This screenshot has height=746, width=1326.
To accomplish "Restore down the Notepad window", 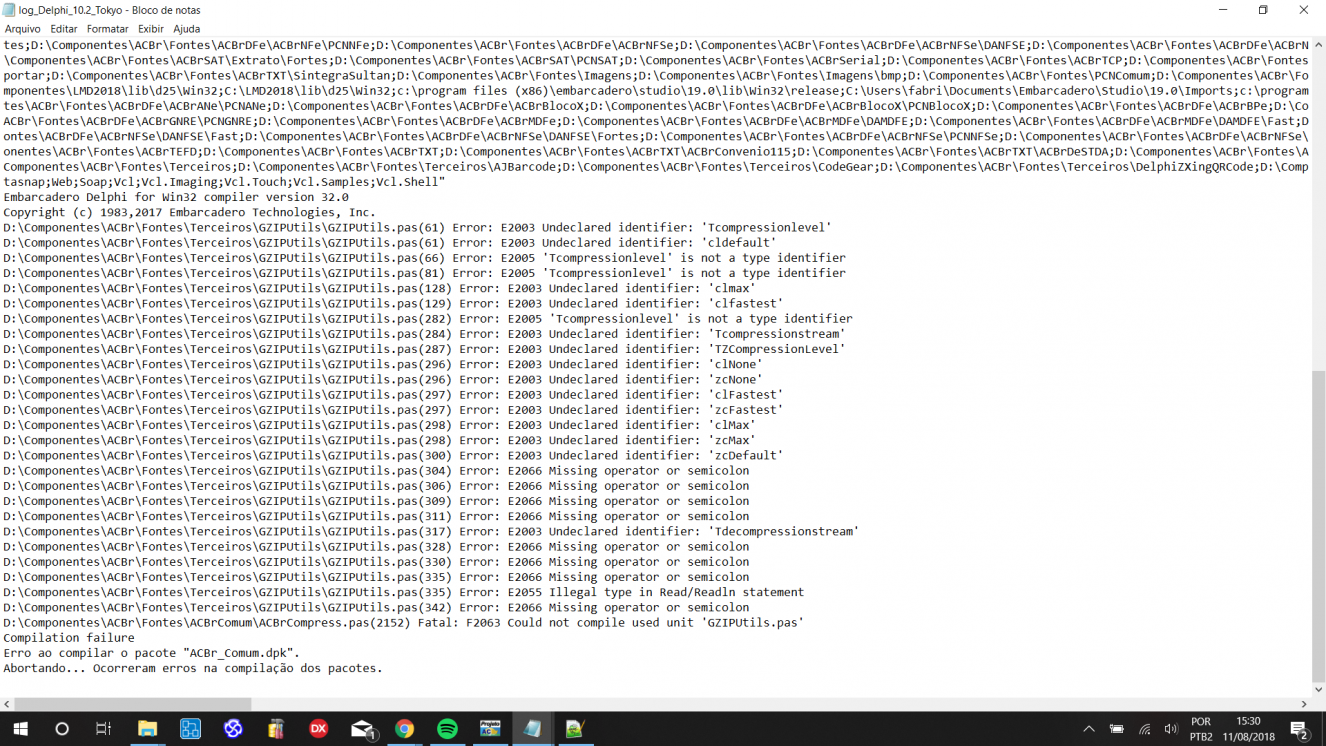I will pos(1263,10).
